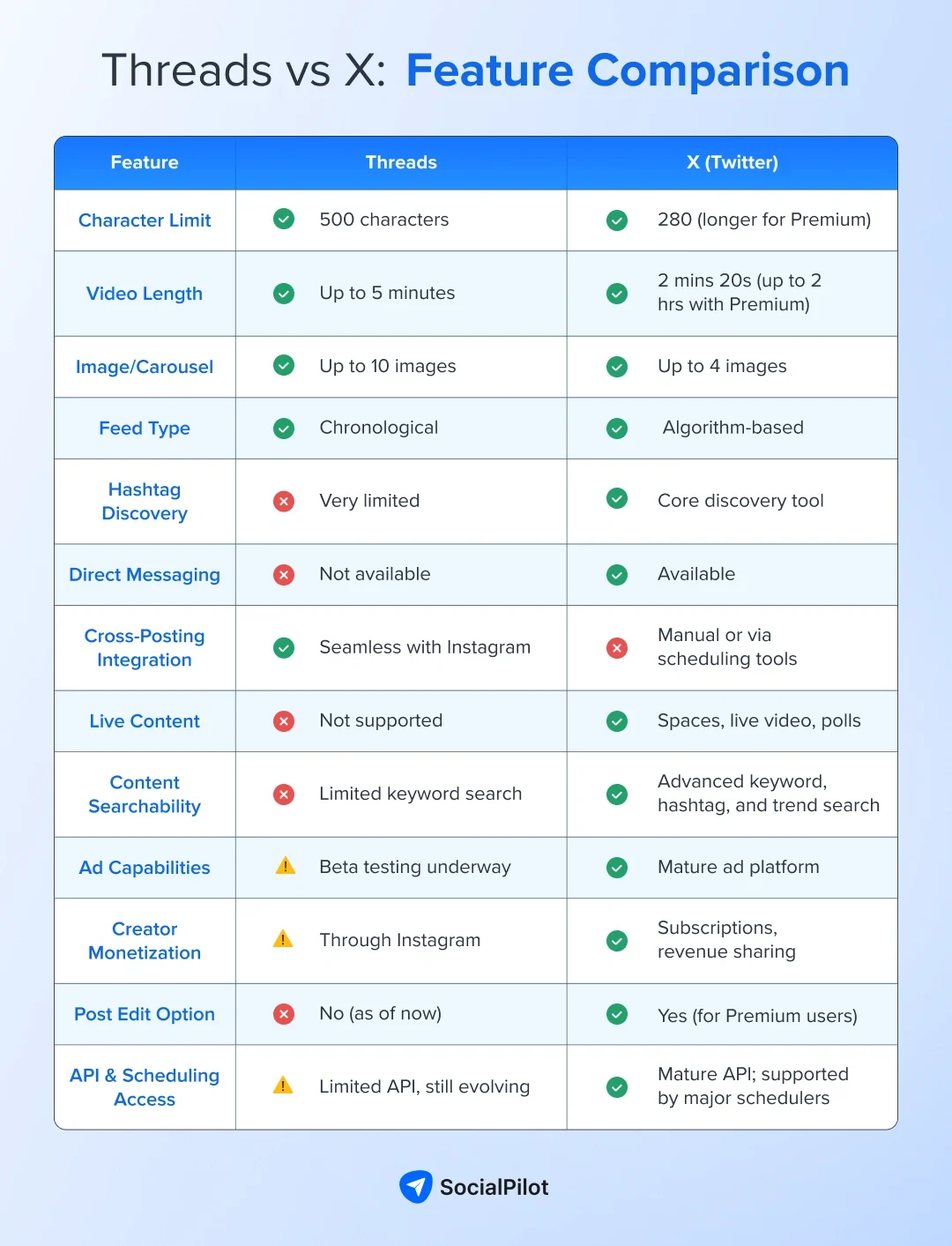952x1246 pixels.
Task: Click warning triangle beside Through Instagram
Action: tap(283, 939)
